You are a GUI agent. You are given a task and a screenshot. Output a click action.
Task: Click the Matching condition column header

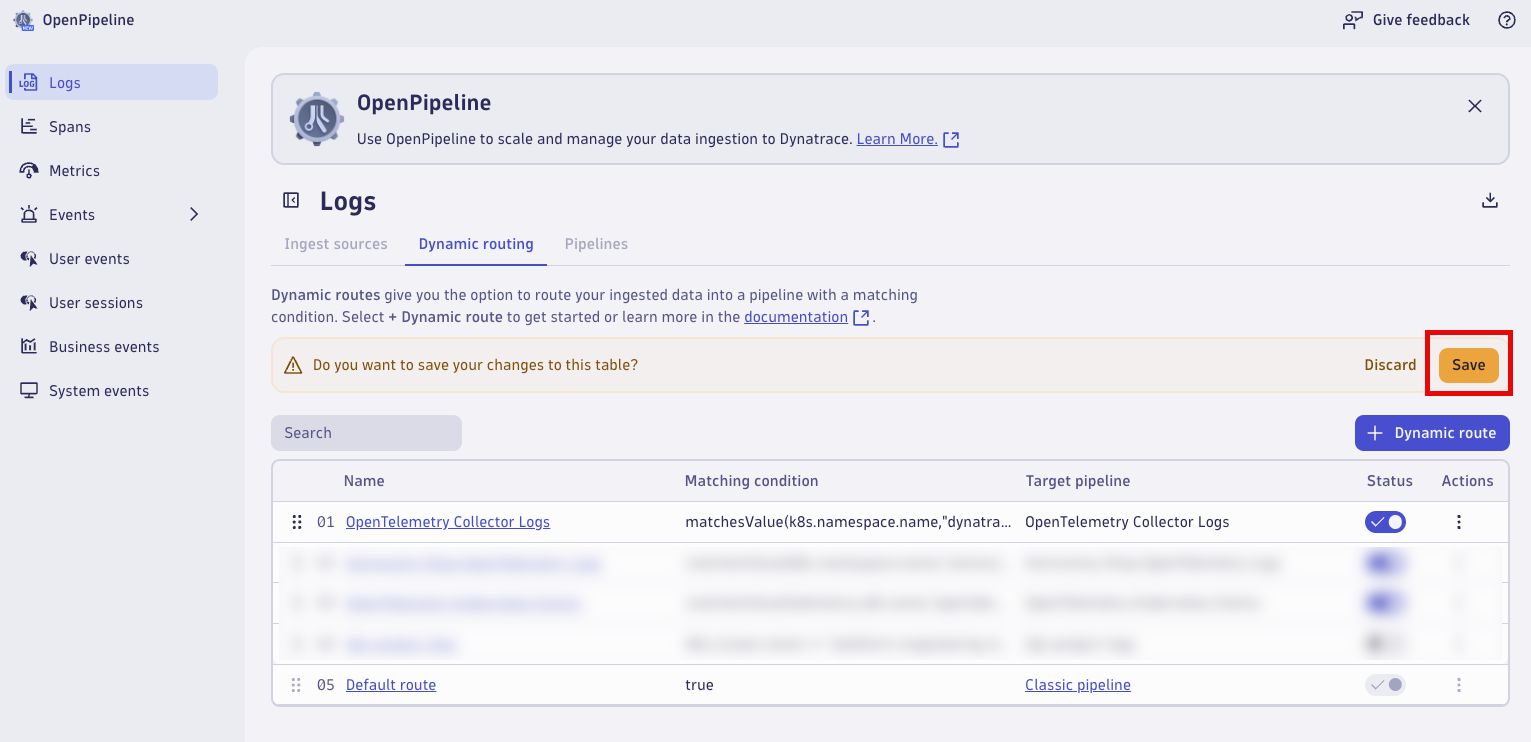pos(751,481)
